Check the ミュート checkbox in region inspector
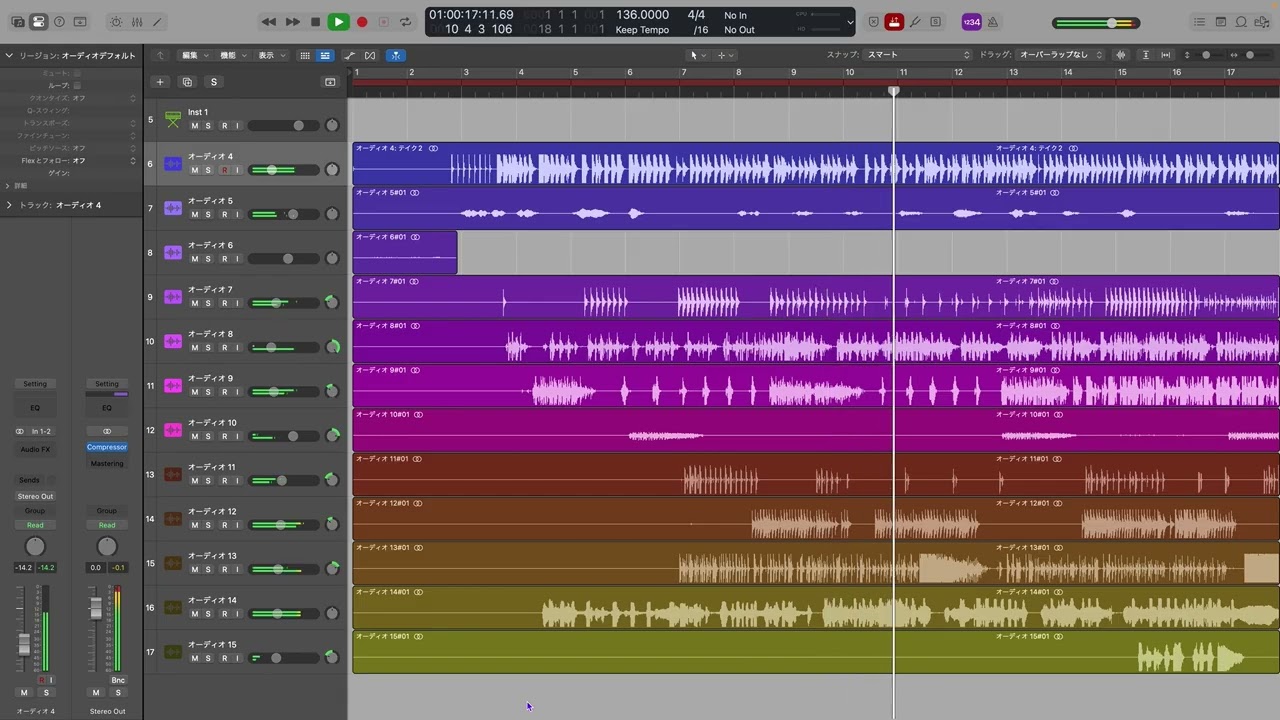This screenshot has height=720, width=1280. [x=77, y=73]
